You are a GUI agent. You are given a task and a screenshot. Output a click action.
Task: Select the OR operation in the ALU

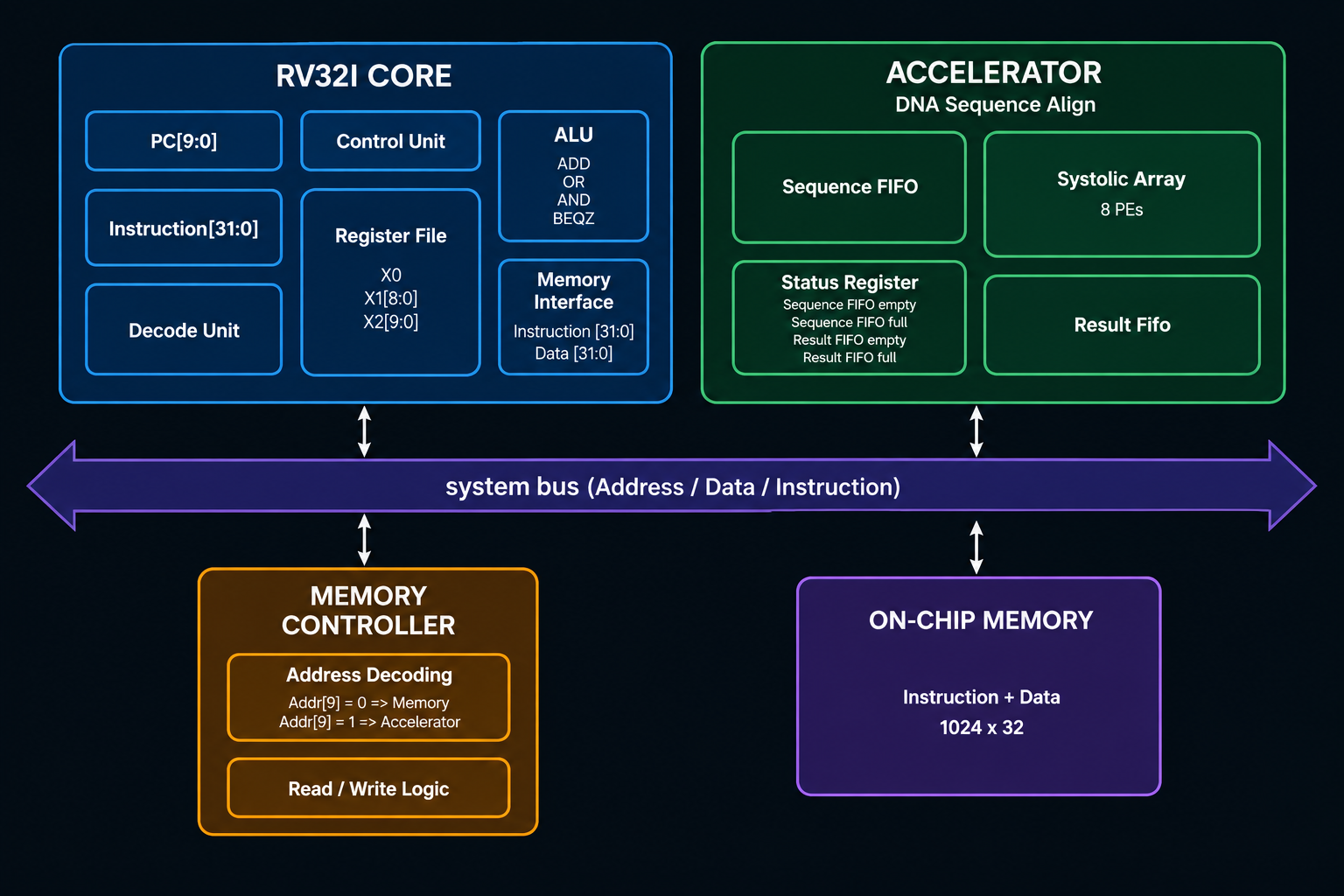pyautogui.click(x=574, y=182)
